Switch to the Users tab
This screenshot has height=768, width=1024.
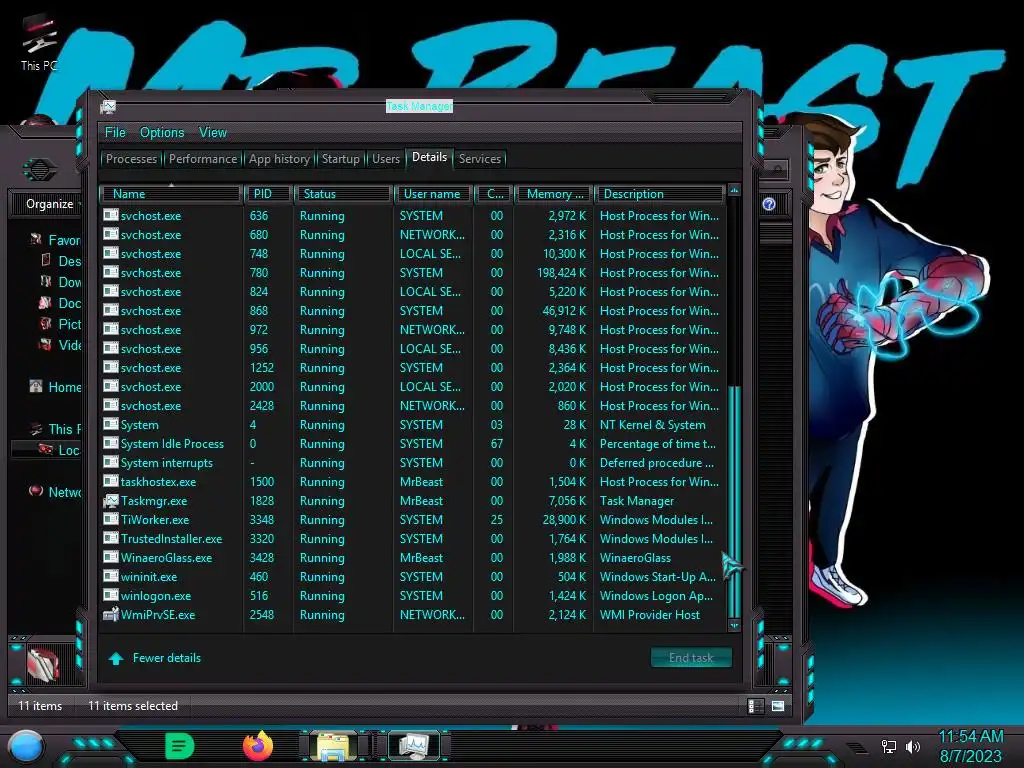tap(385, 159)
